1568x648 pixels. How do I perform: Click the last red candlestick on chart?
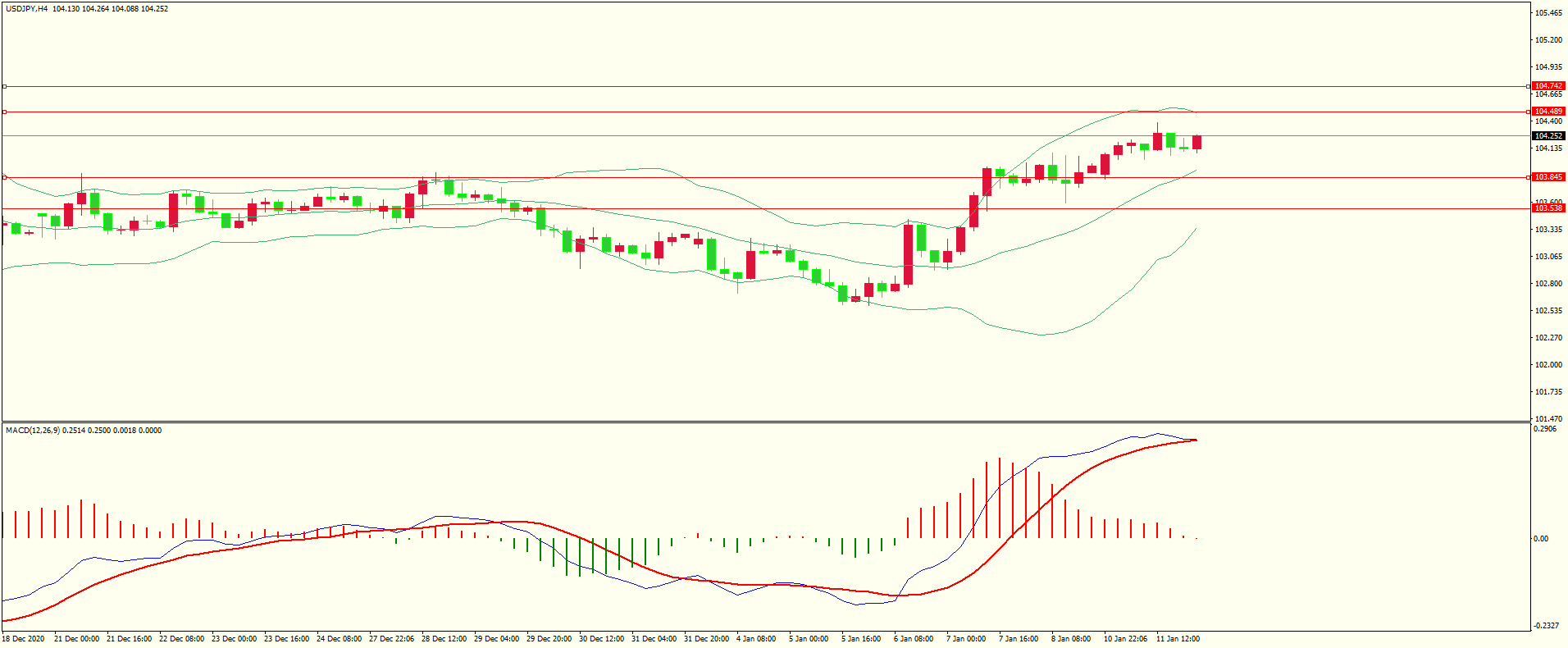1197,143
